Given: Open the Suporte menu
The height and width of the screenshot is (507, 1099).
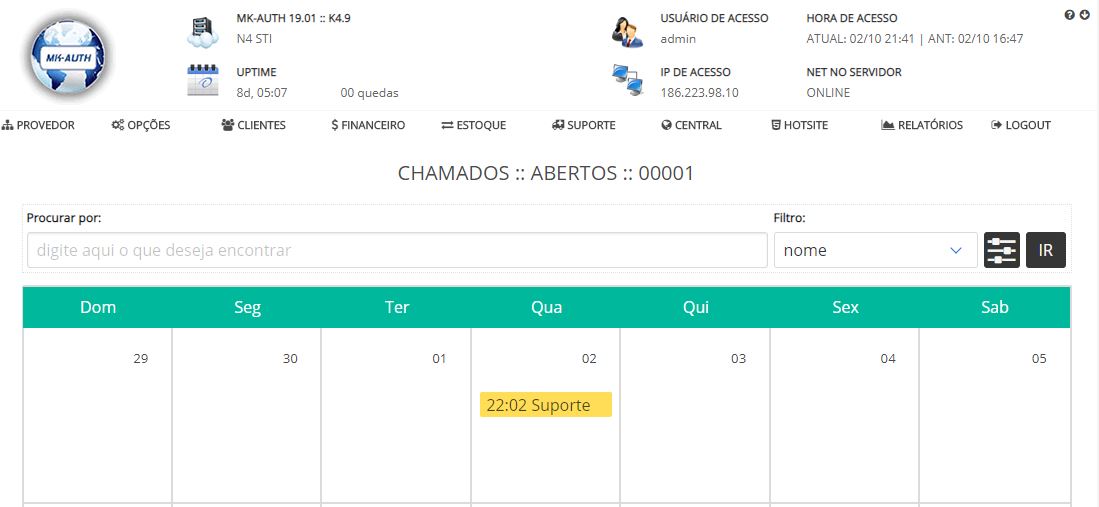Looking at the screenshot, I should click(583, 125).
